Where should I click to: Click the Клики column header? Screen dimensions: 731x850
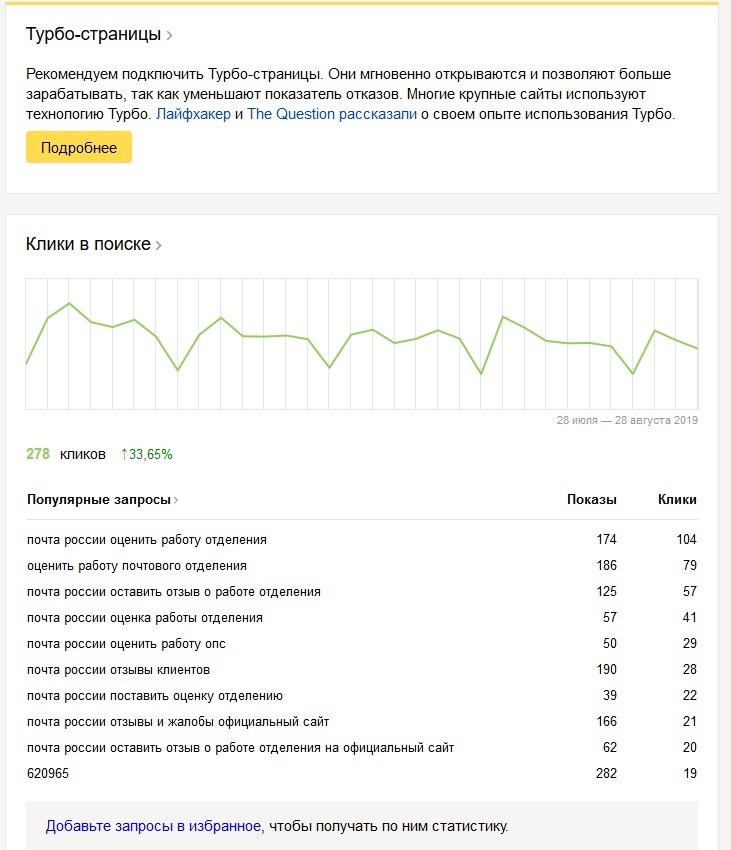(x=677, y=499)
